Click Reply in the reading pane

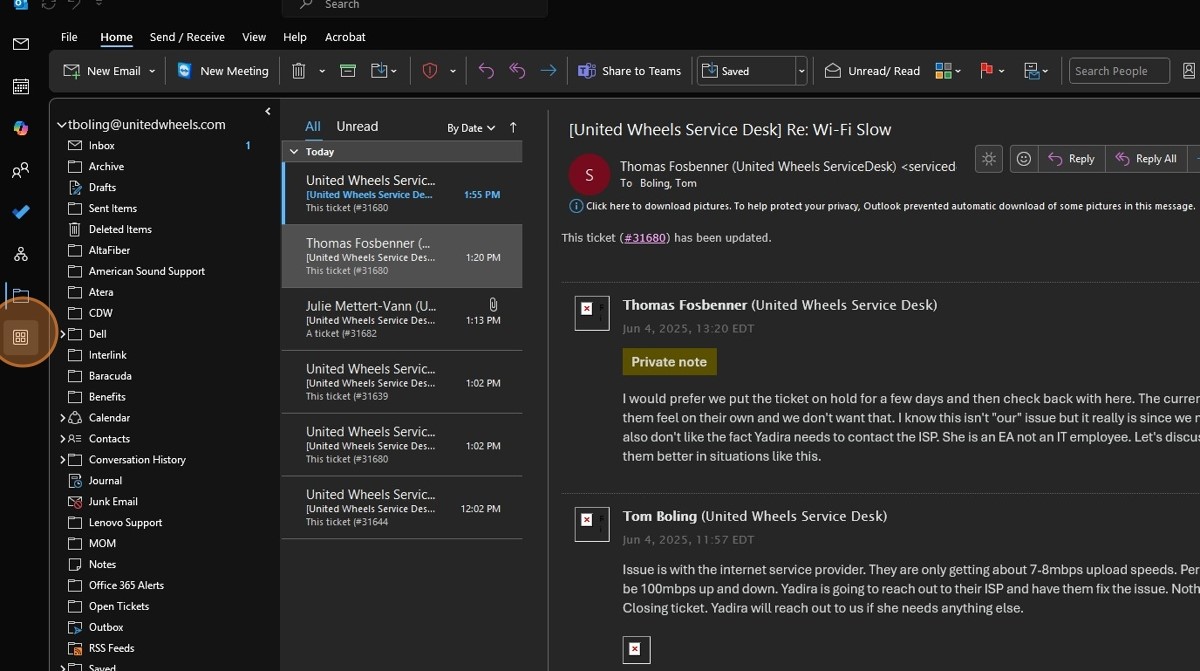click(1071, 159)
